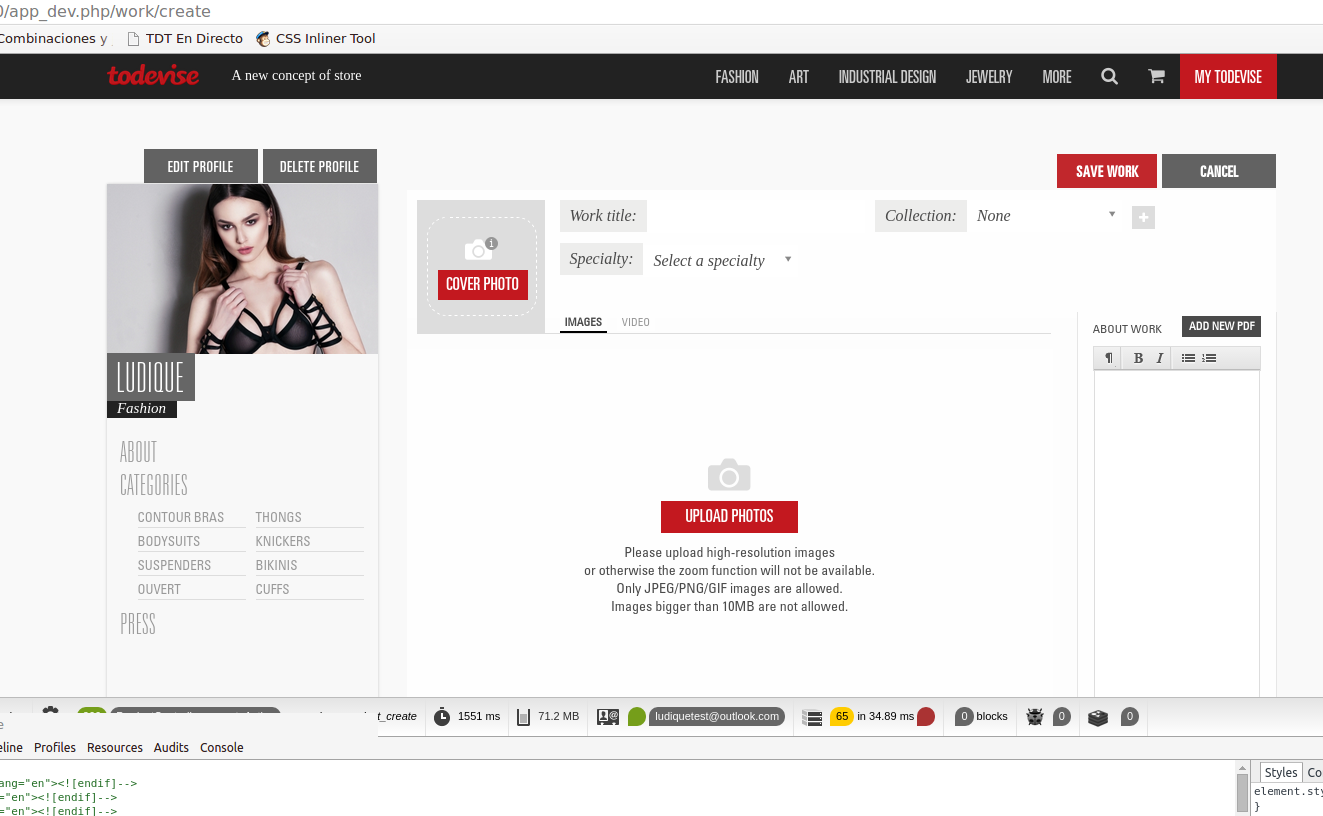This screenshot has width=1323, height=816.
Task: Click the red status dot after 34.89 ms
Action: click(926, 716)
